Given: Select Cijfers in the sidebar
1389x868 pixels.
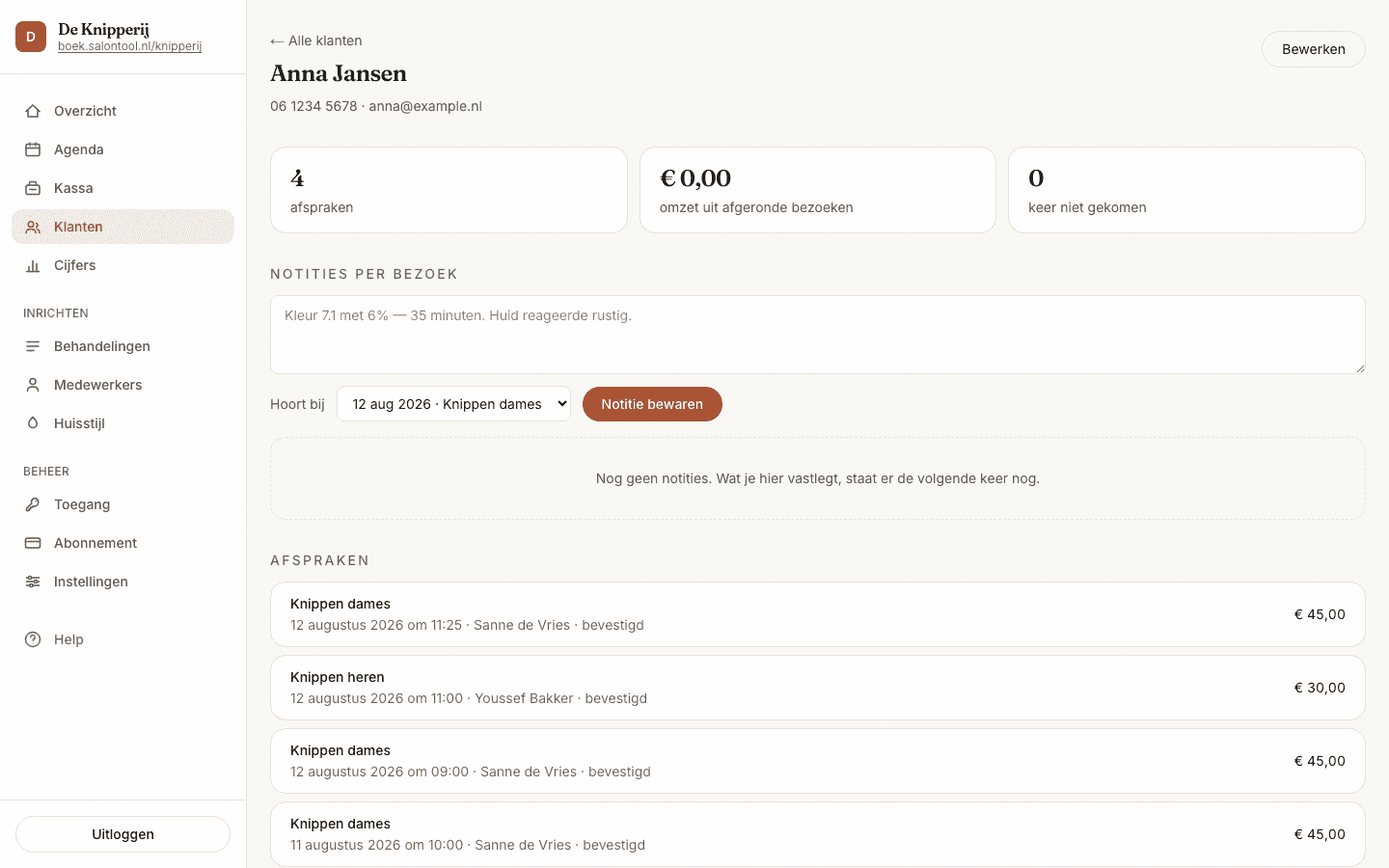Looking at the screenshot, I should [123, 265].
